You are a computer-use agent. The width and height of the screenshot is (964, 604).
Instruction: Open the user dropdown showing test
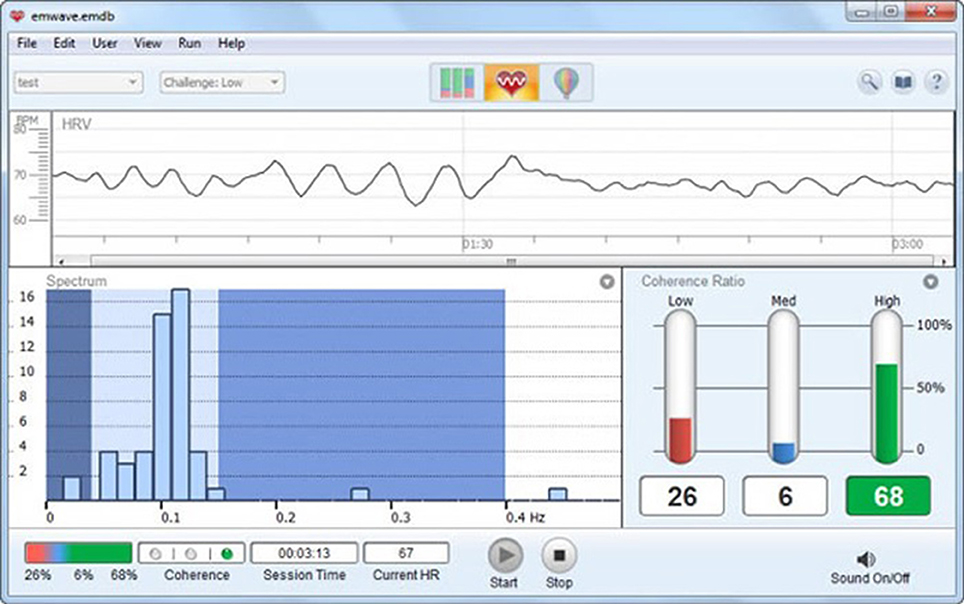tap(78, 82)
